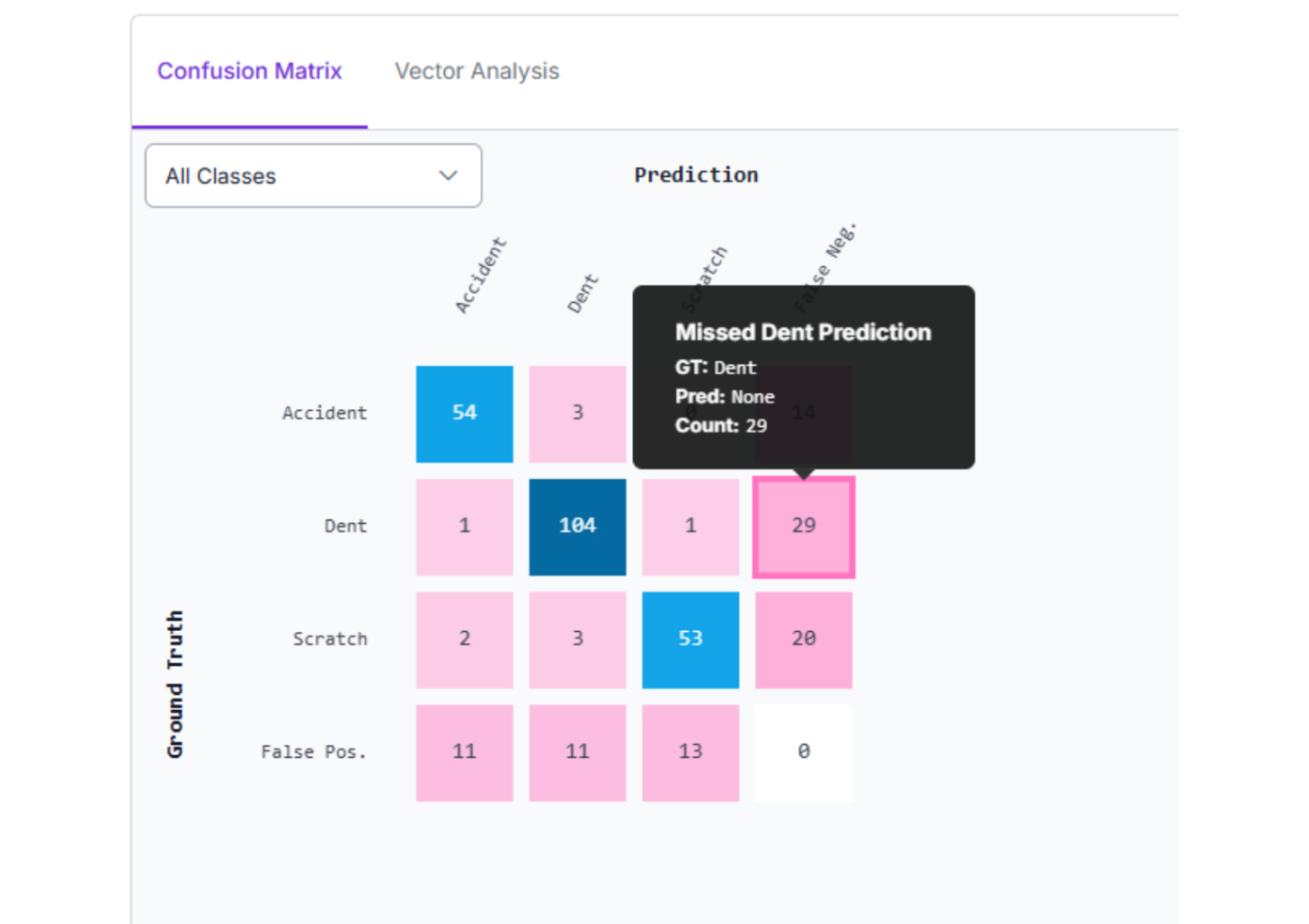The image size is (1309, 924).
Task: Click the Scratch-Scratch cell showing 53
Action: [x=690, y=639]
